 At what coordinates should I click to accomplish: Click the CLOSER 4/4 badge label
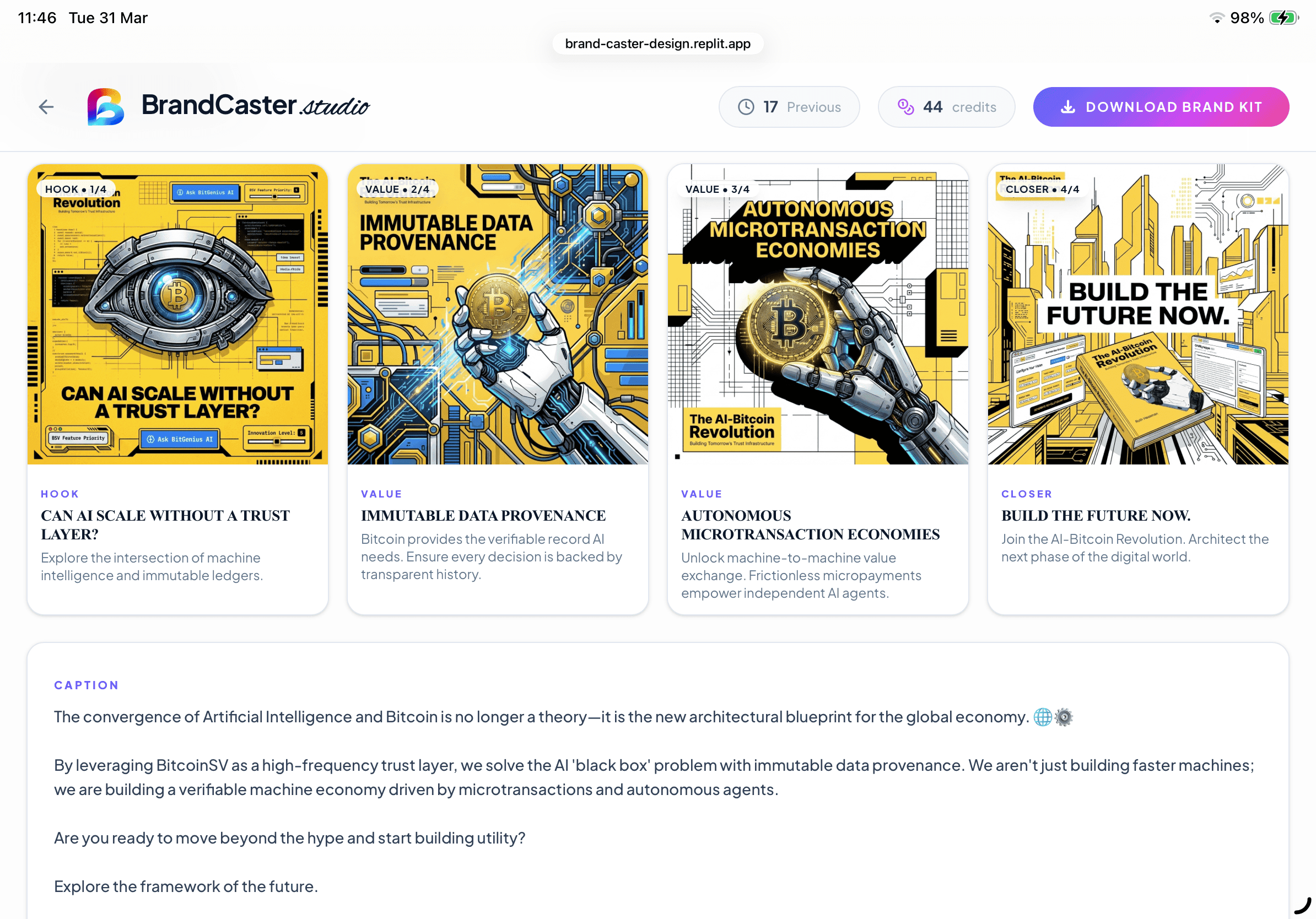click(1042, 189)
